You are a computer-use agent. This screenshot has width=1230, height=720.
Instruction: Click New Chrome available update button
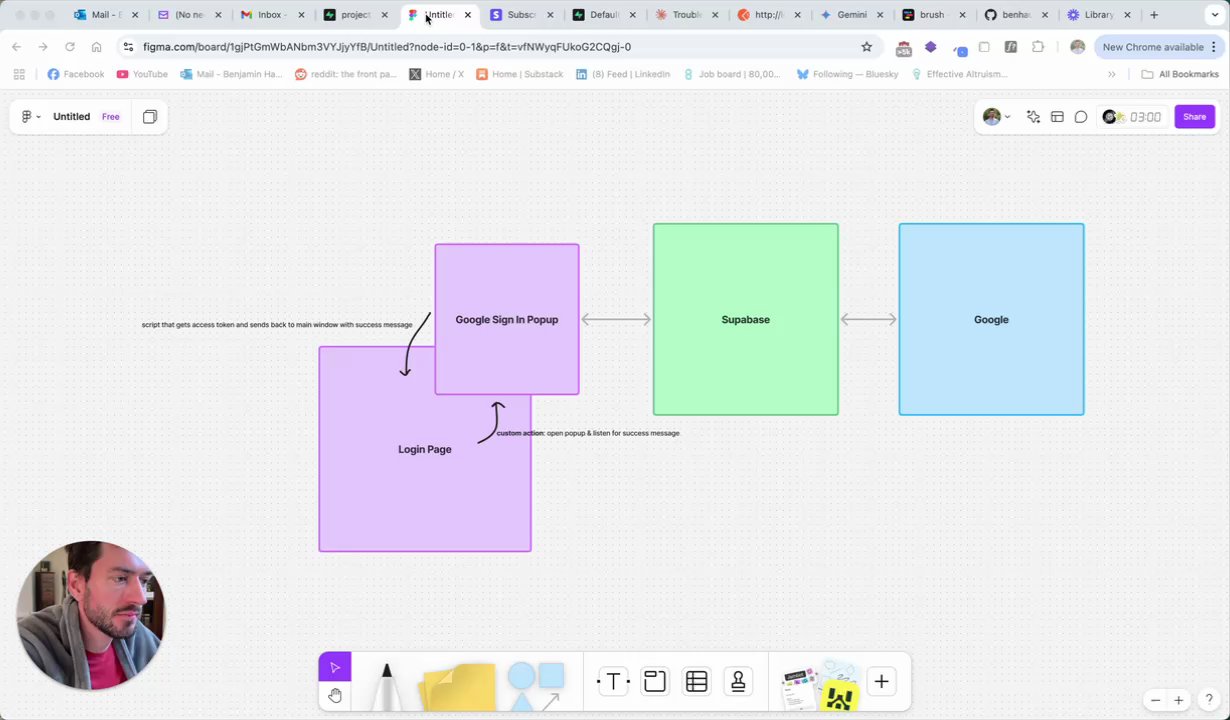tap(1153, 47)
